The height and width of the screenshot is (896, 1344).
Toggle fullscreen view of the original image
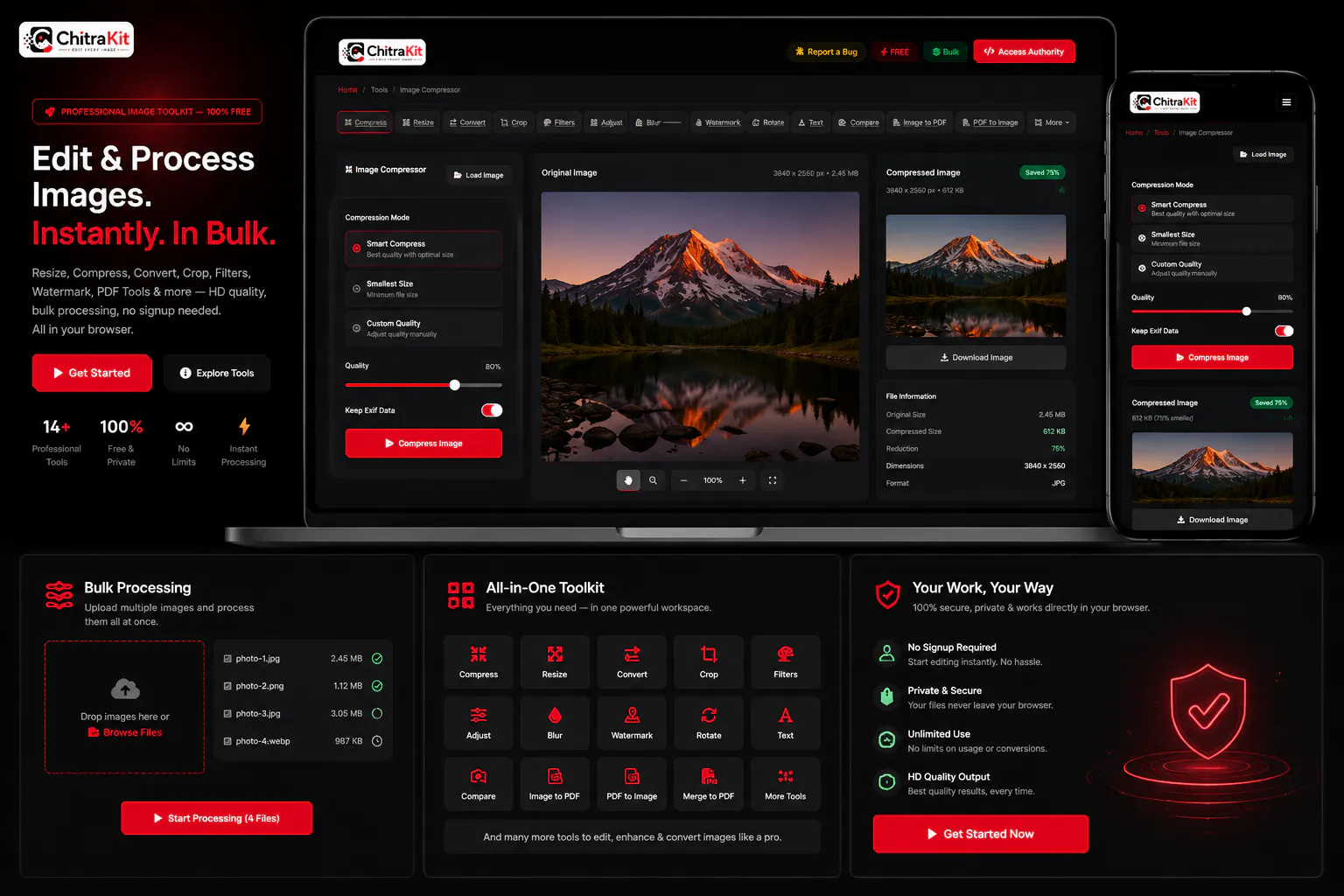click(x=773, y=480)
